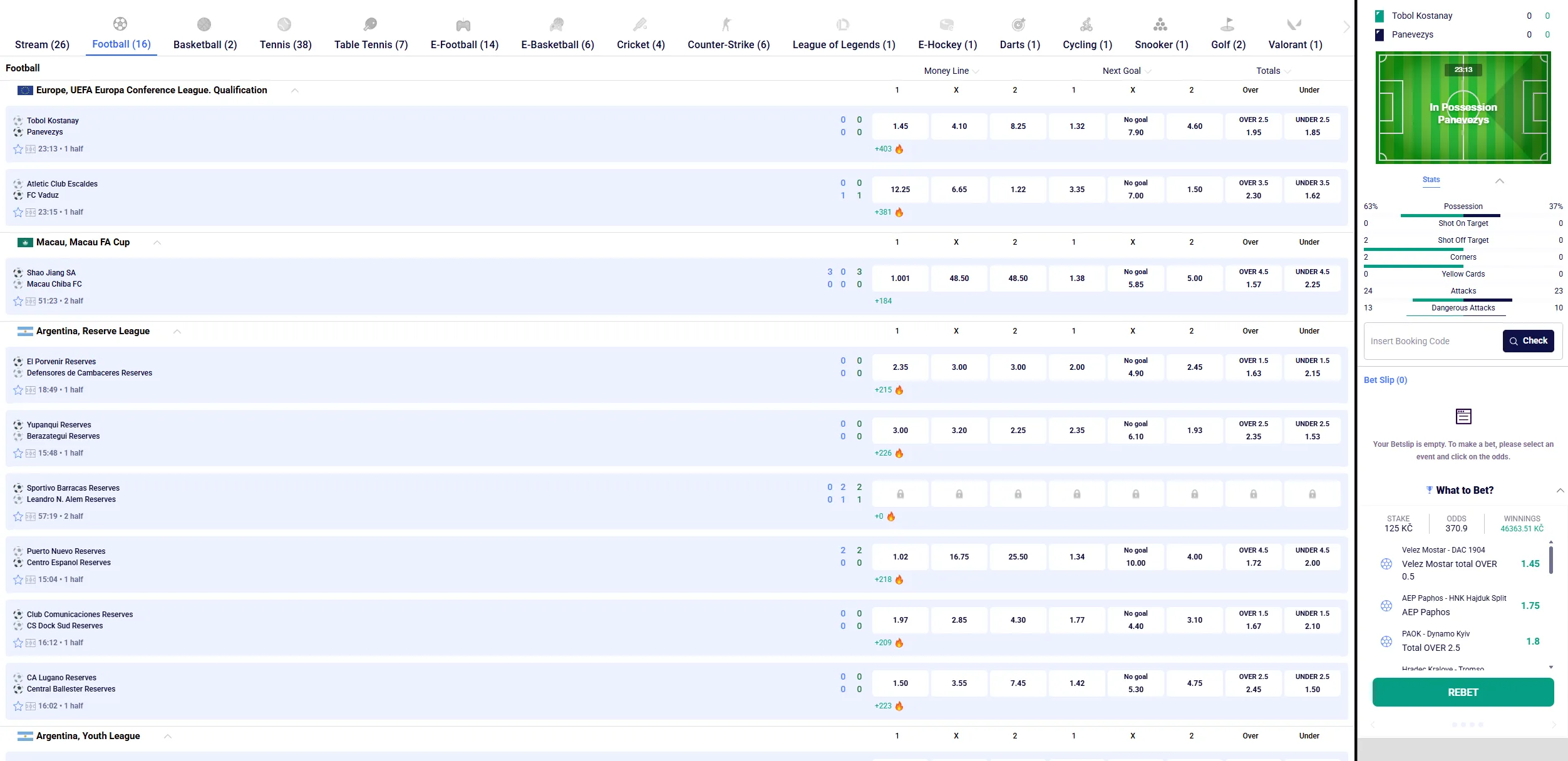Screen dimensions: 1568x761
Task: Click the Dangerous Attacks stat bar
Action: pyautogui.click(x=1455, y=316)
